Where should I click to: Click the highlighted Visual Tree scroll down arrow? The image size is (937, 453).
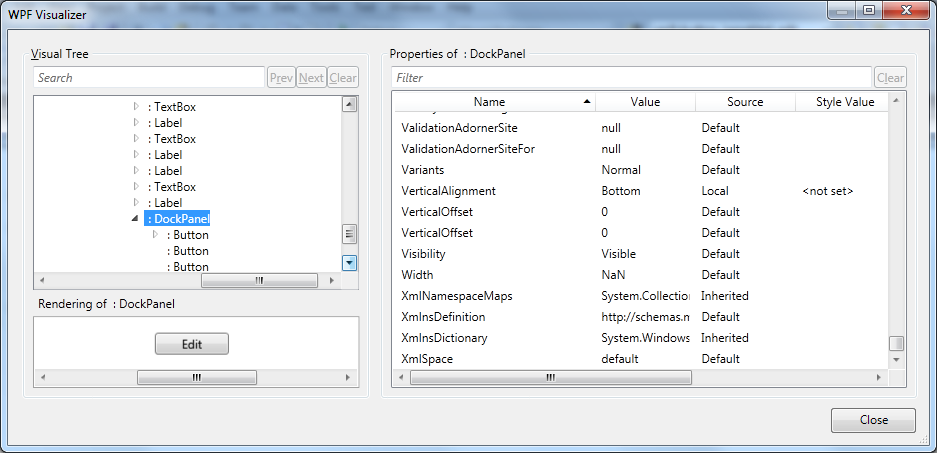tap(350, 263)
